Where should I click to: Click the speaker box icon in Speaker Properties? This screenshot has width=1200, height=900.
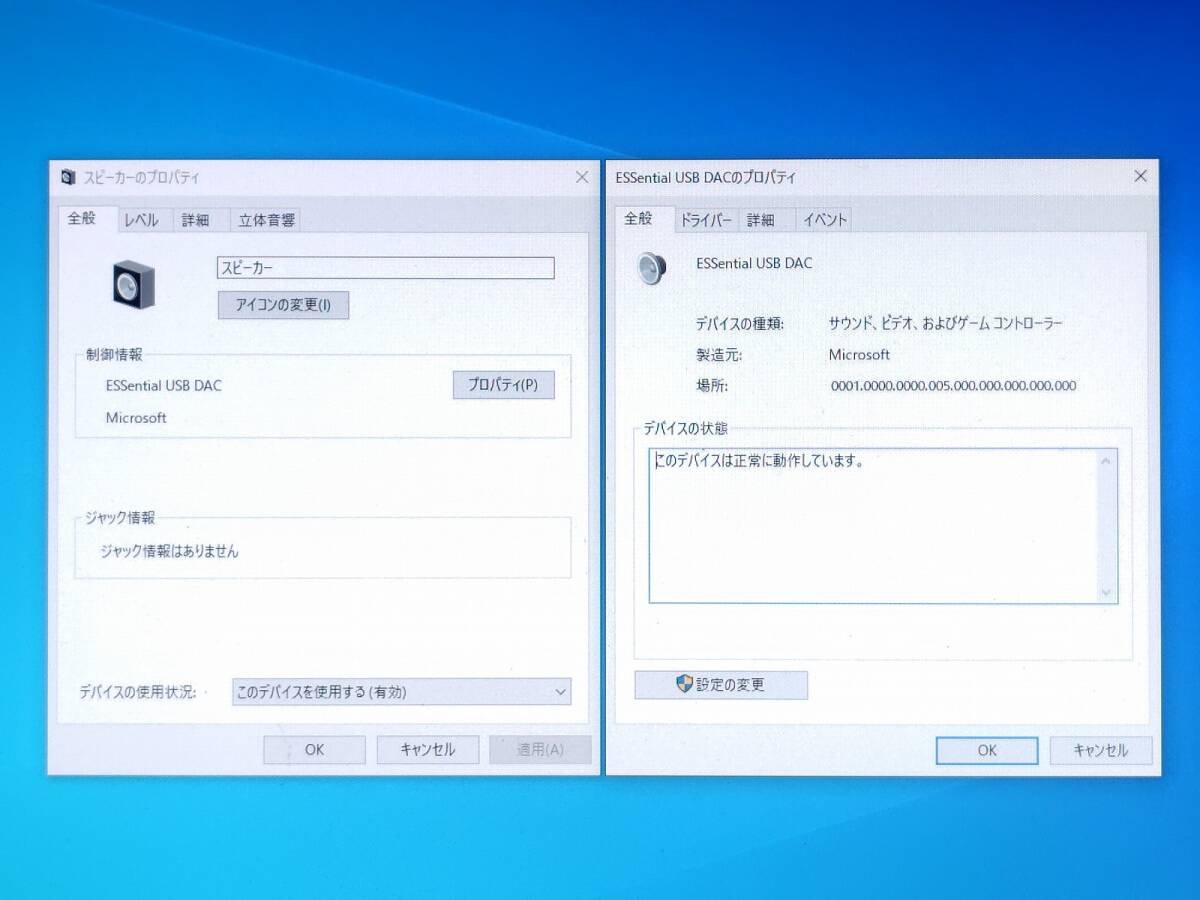pyautogui.click(x=134, y=284)
